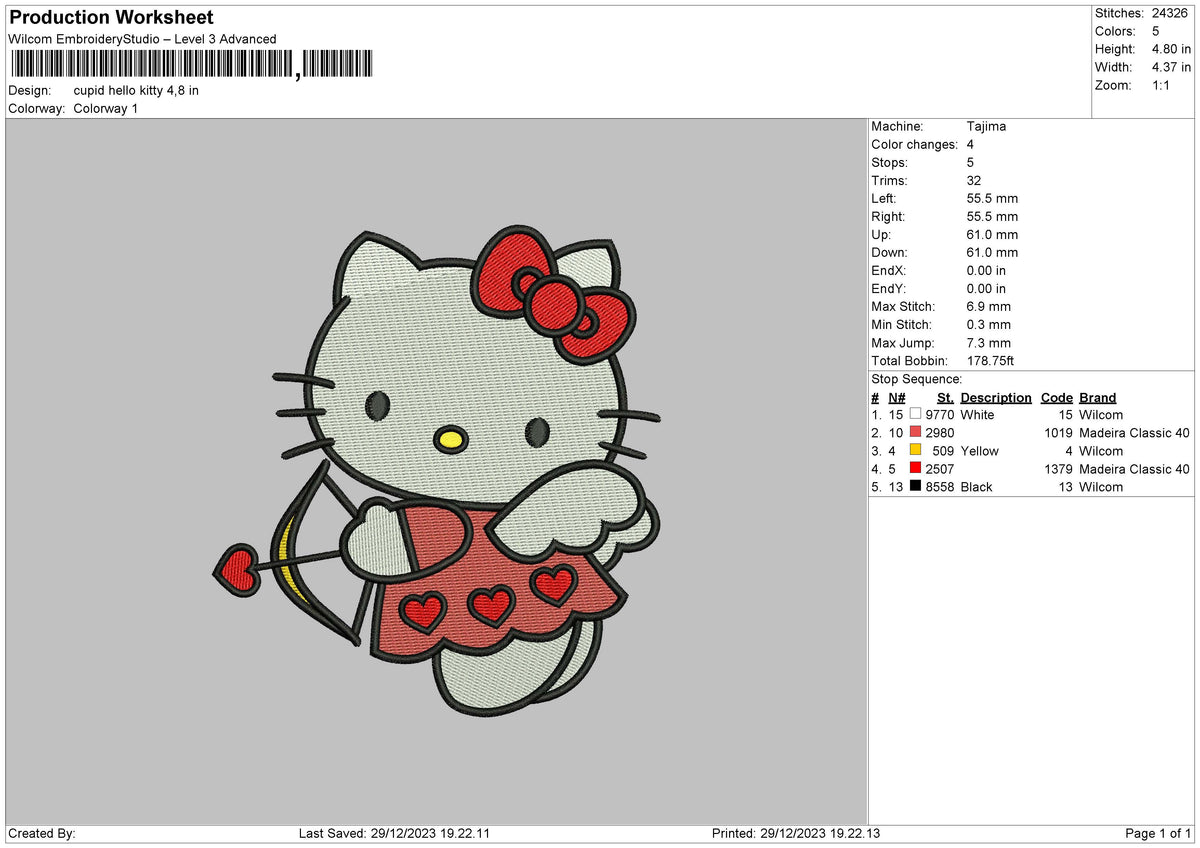Select the 'Trims:' value 32
1200x848 pixels.
click(975, 180)
